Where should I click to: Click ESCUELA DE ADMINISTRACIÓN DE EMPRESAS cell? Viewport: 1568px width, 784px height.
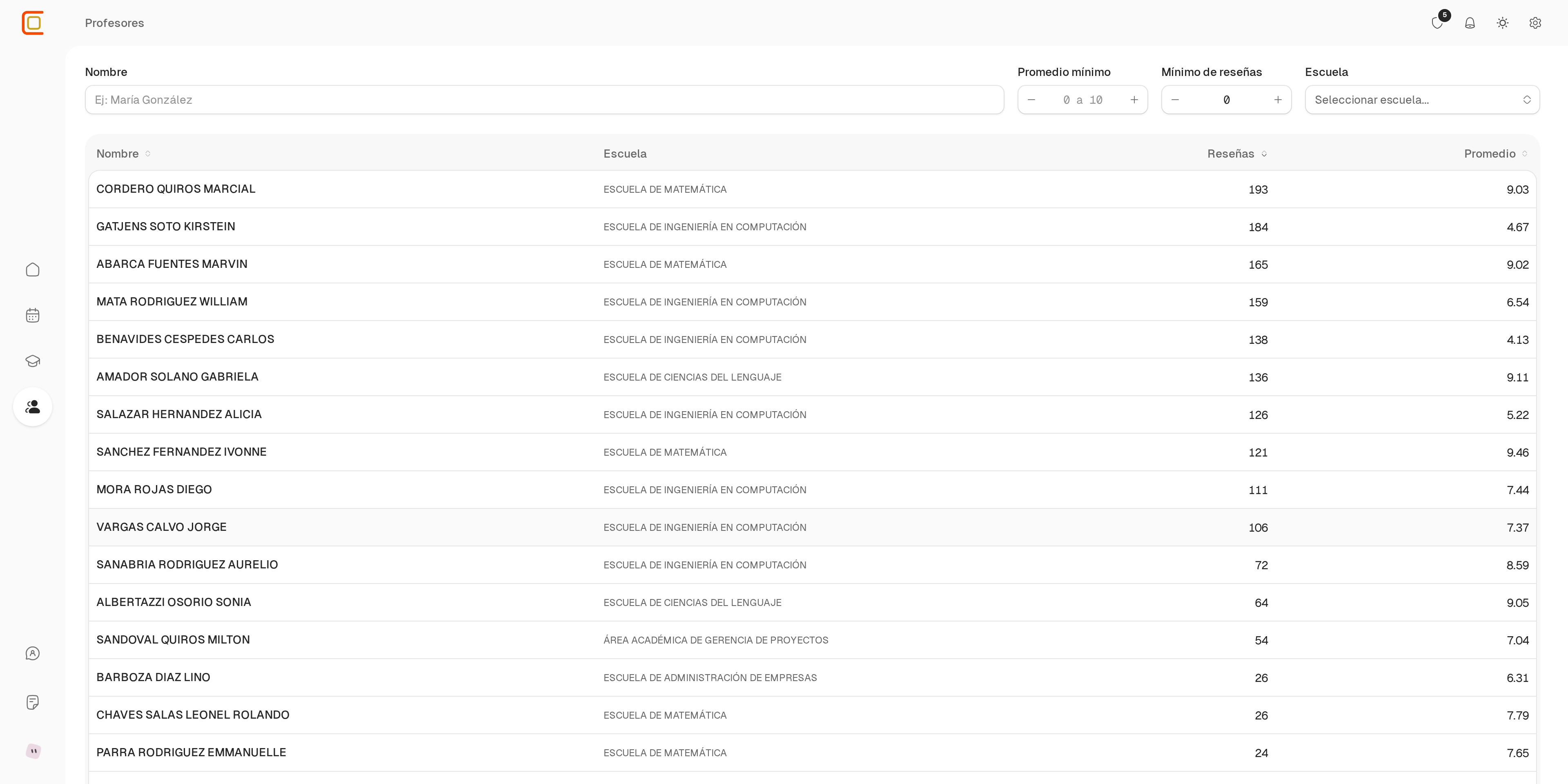(710, 678)
